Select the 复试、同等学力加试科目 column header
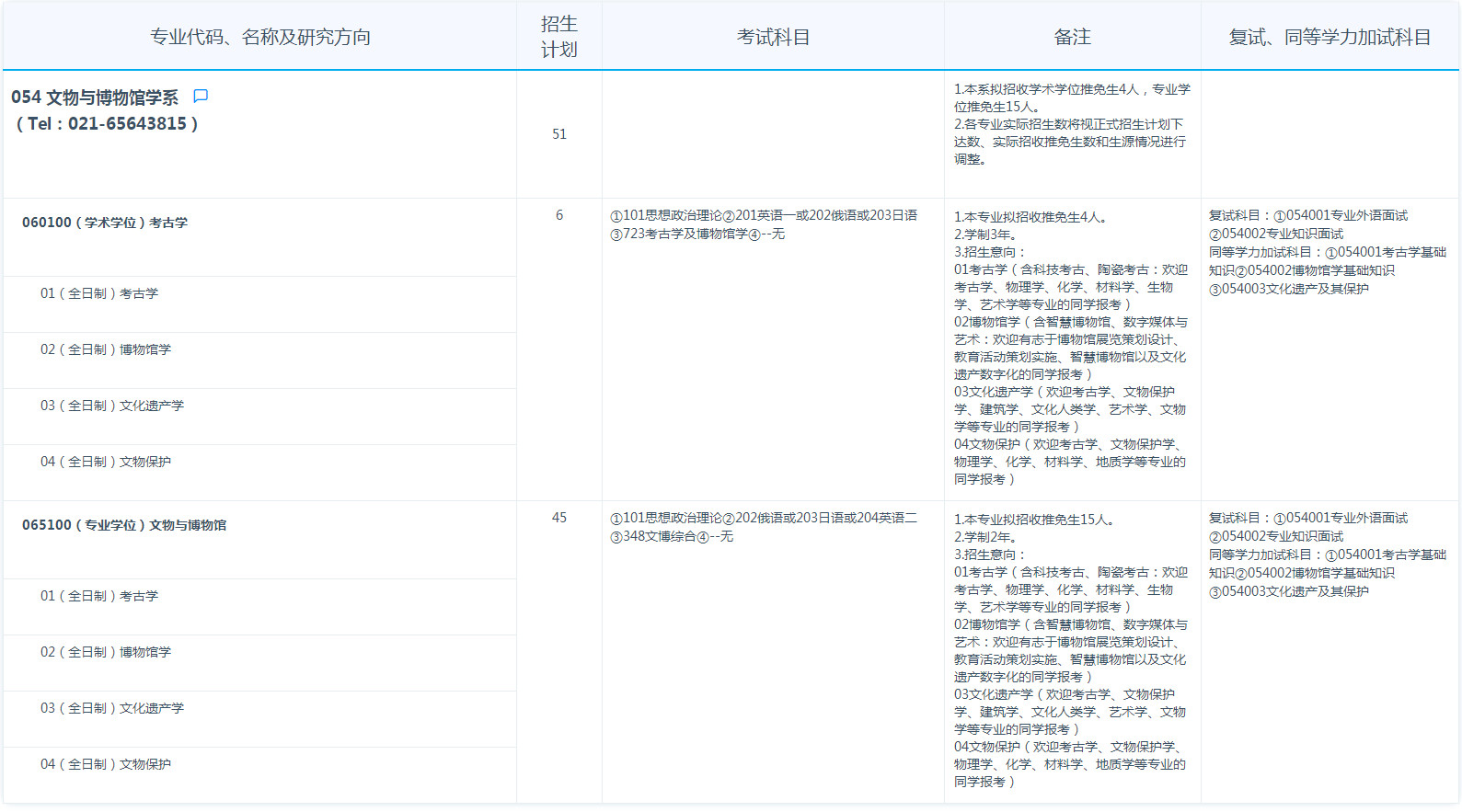1462x812 pixels. point(1330,37)
